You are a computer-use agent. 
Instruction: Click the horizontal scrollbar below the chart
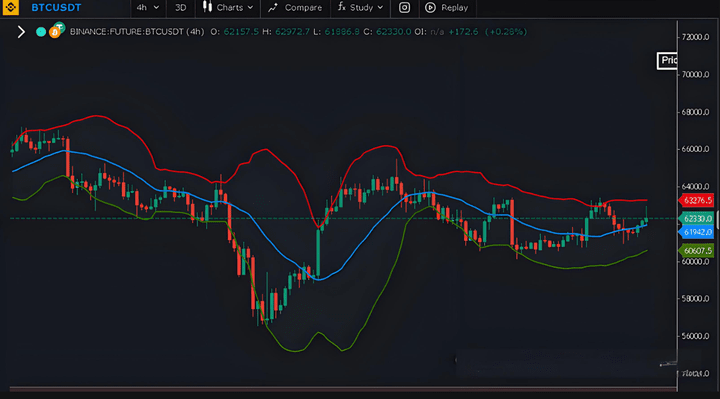[343, 389]
